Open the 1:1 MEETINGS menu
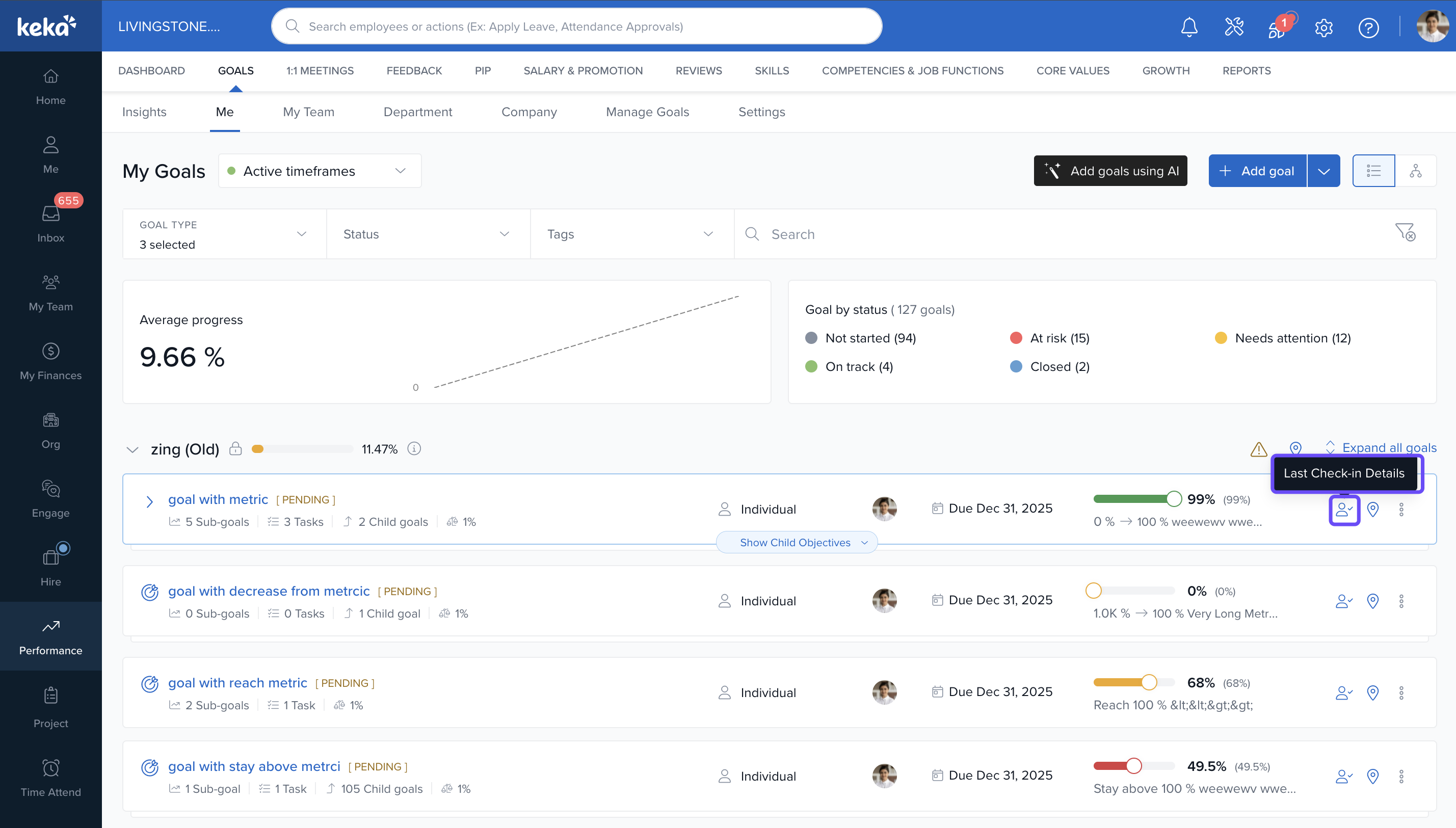 click(x=320, y=70)
